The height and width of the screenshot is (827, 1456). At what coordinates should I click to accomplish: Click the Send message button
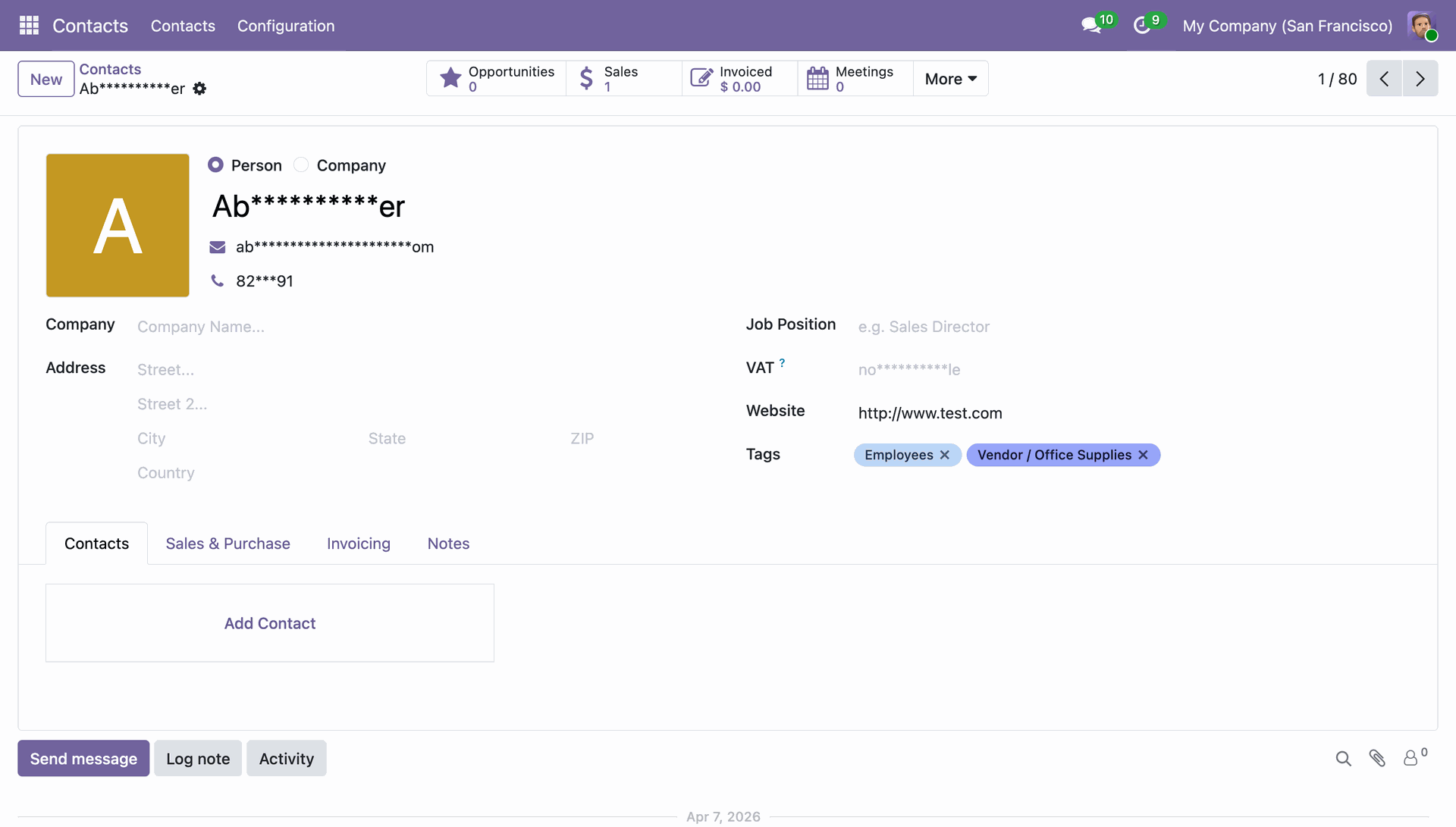click(83, 759)
